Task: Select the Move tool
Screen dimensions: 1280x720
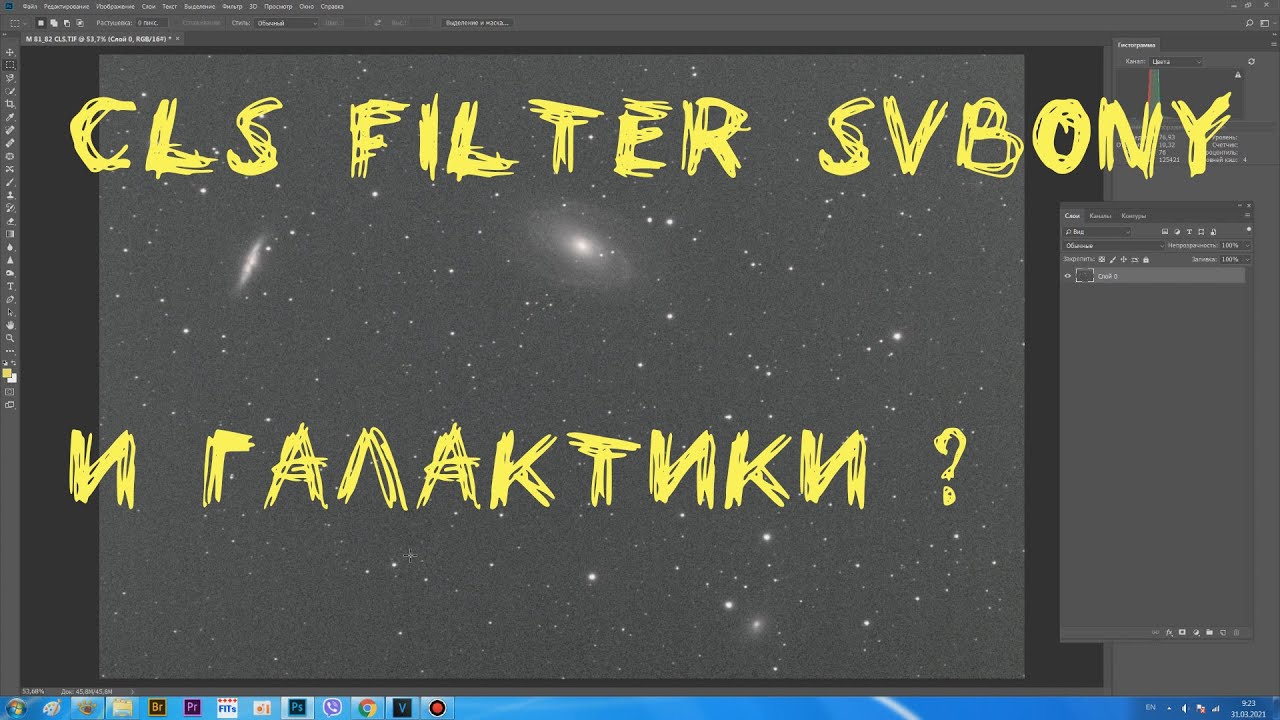Action: (10, 52)
